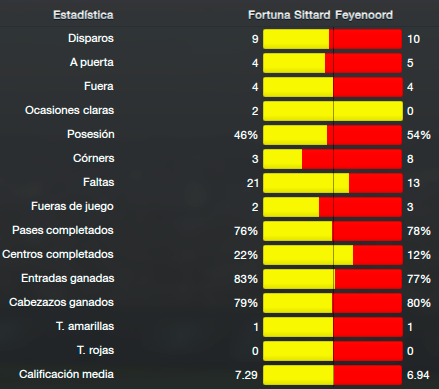Click the T. amarillas label

(x=85, y=326)
